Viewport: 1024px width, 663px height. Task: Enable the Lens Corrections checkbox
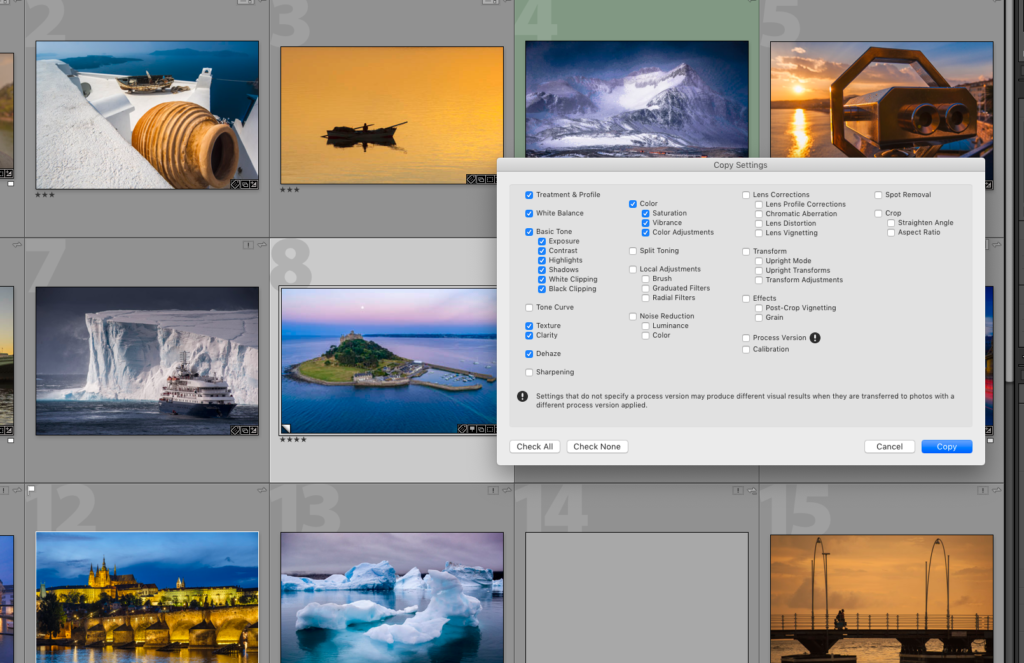click(x=746, y=195)
